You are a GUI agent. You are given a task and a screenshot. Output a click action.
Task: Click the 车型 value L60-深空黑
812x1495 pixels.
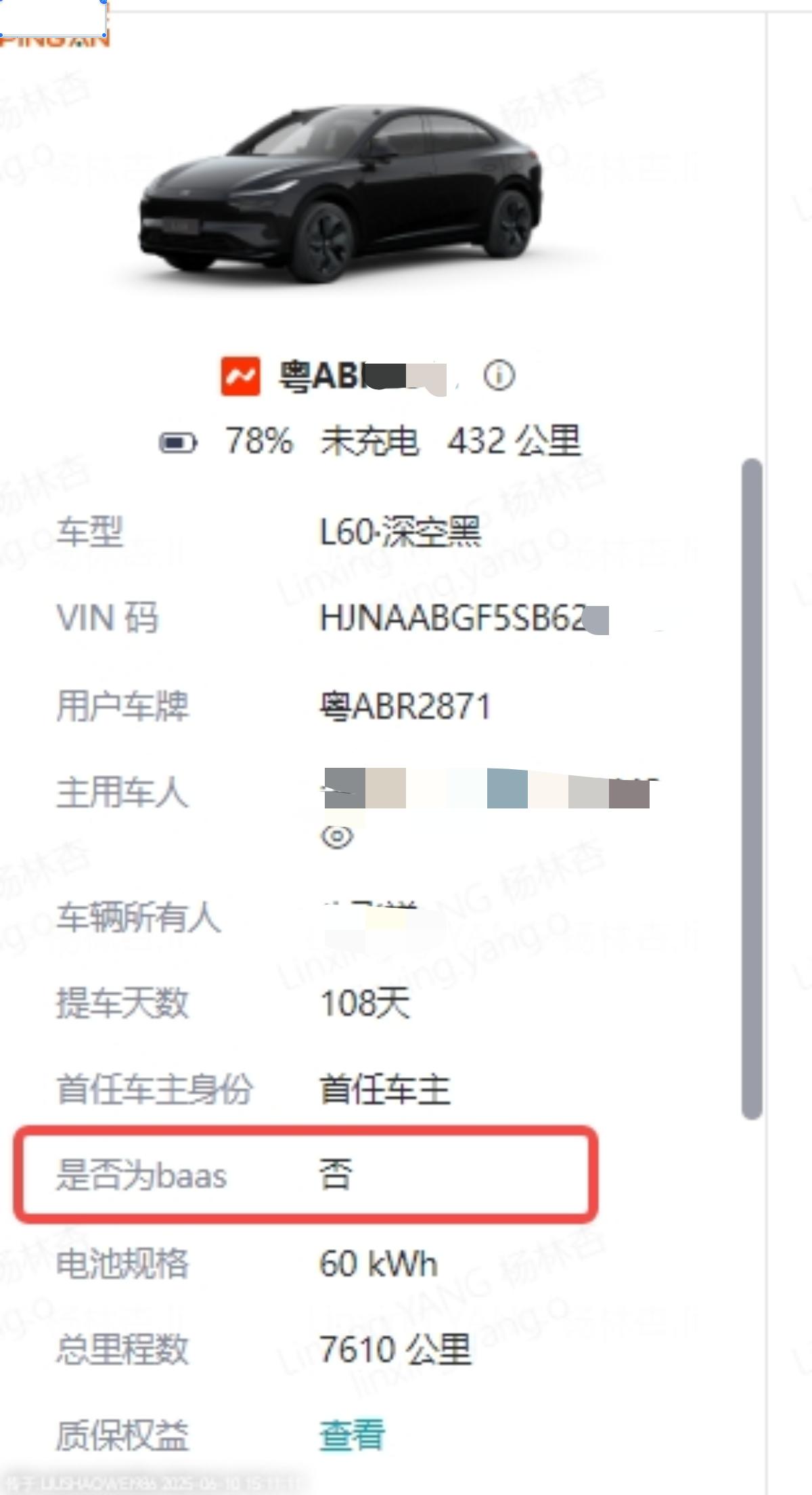pos(400,532)
